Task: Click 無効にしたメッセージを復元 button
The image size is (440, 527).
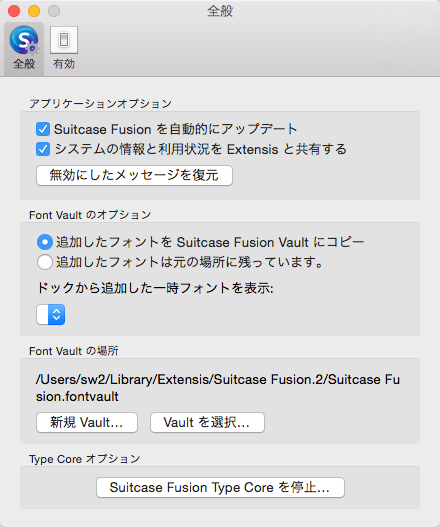Action: click(x=134, y=175)
